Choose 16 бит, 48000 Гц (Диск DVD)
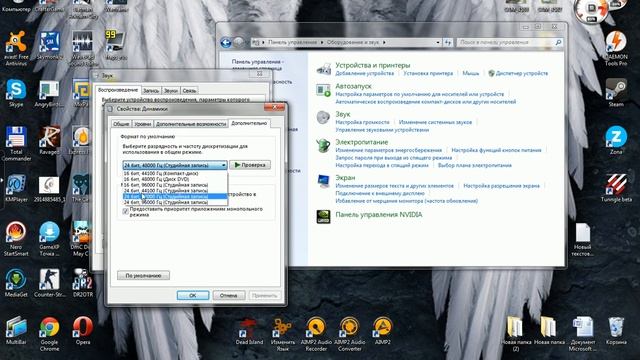 pyautogui.click(x=175, y=179)
